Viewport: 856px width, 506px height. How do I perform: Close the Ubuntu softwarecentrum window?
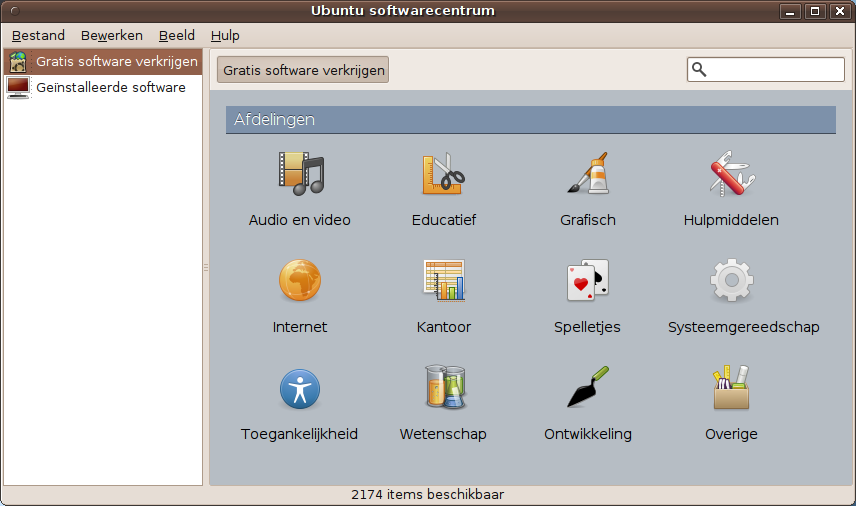click(840, 11)
